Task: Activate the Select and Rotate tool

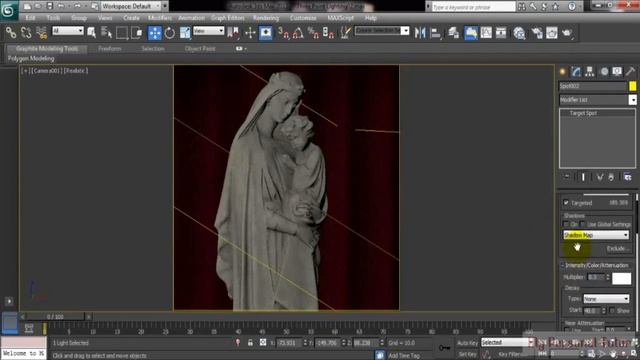Action: tap(170, 33)
